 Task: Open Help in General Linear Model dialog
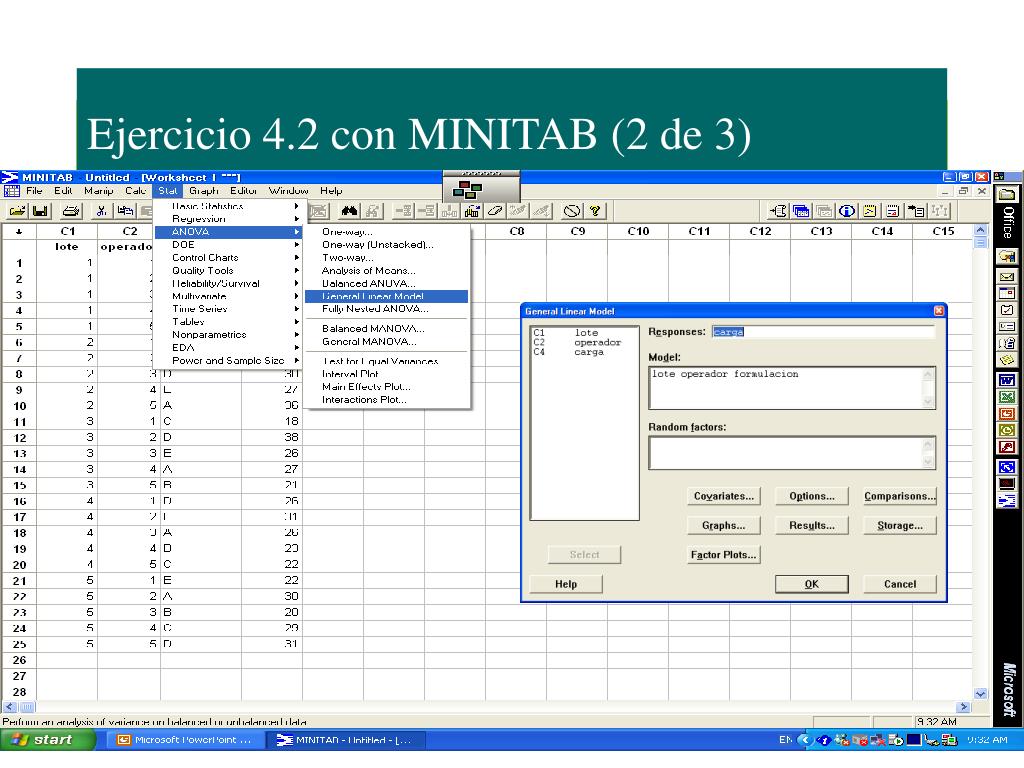(x=566, y=584)
